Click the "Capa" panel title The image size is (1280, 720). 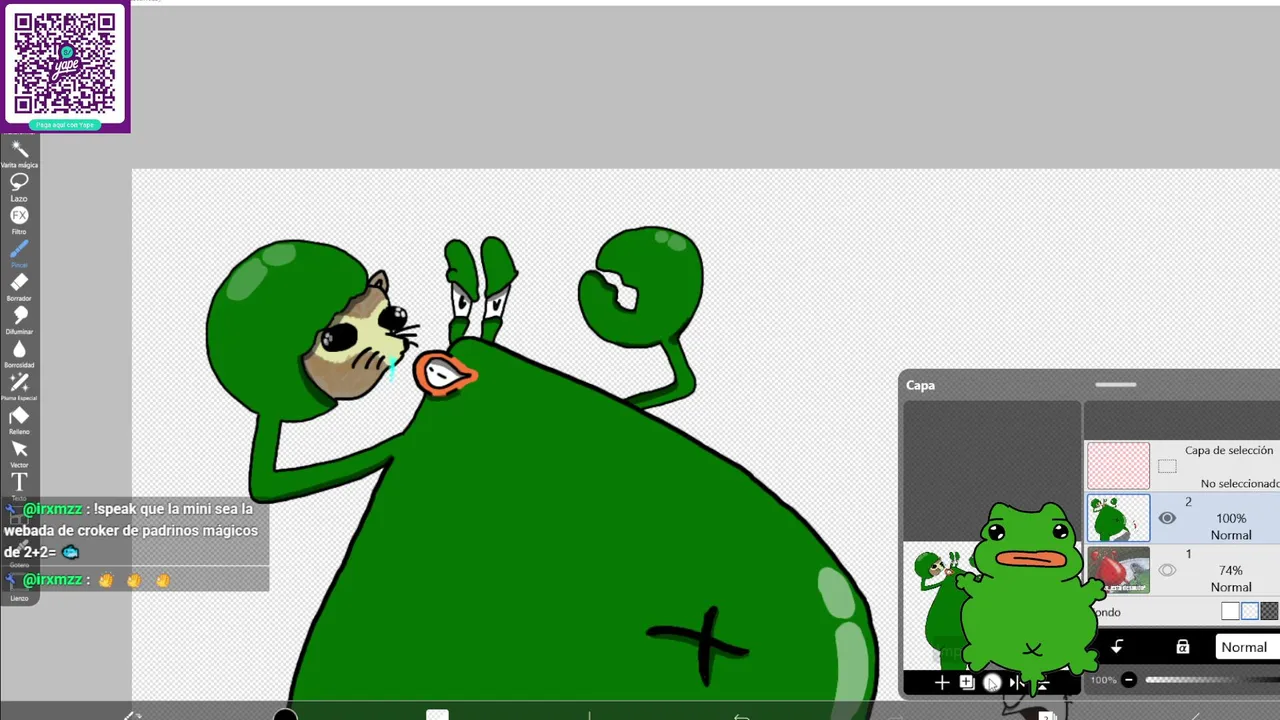tap(920, 385)
